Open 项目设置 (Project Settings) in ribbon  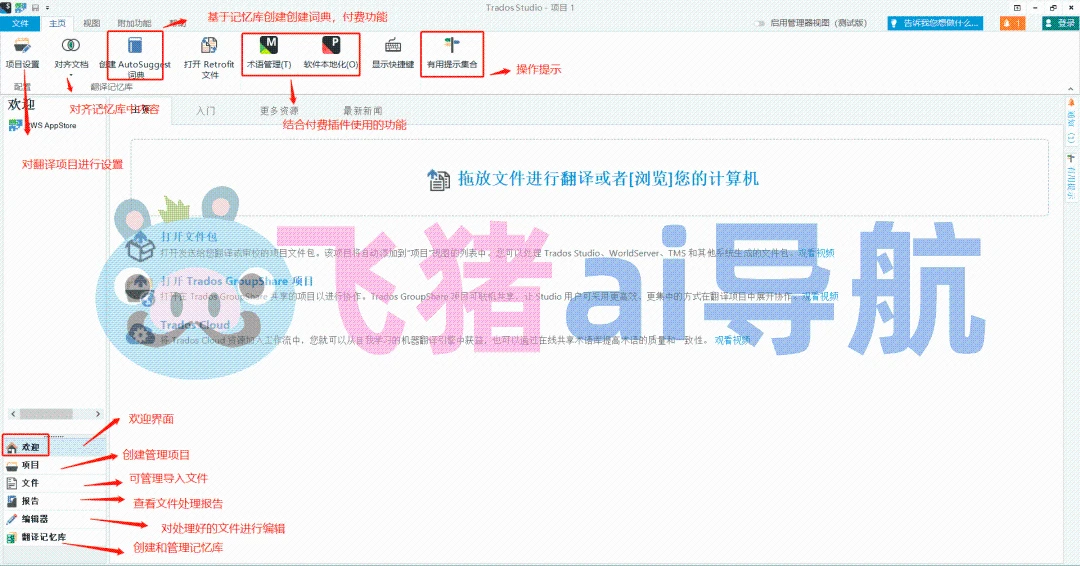pyautogui.click(x=22, y=53)
